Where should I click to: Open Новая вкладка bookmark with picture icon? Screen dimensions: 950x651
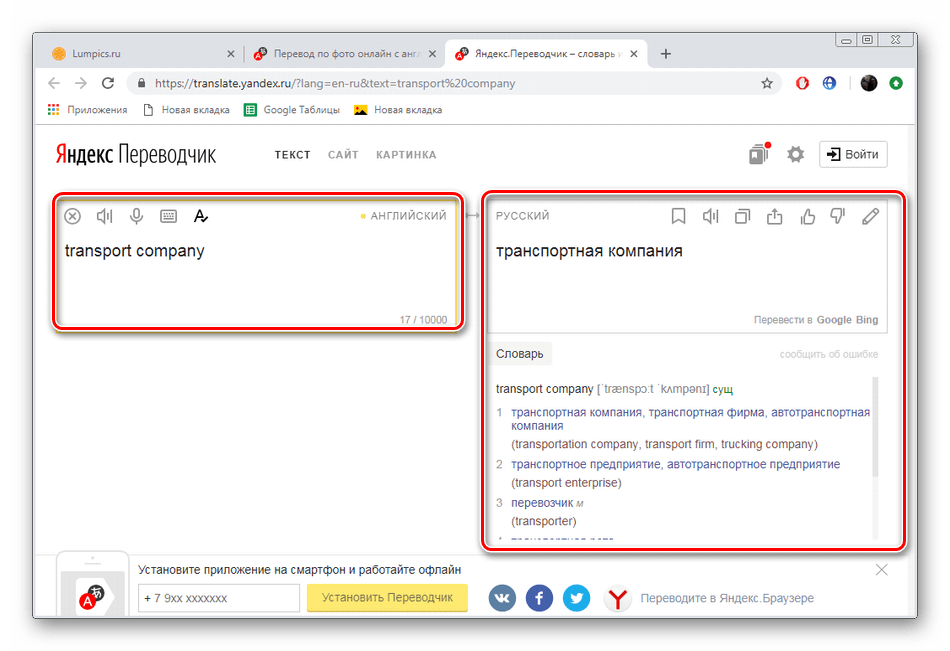point(398,110)
